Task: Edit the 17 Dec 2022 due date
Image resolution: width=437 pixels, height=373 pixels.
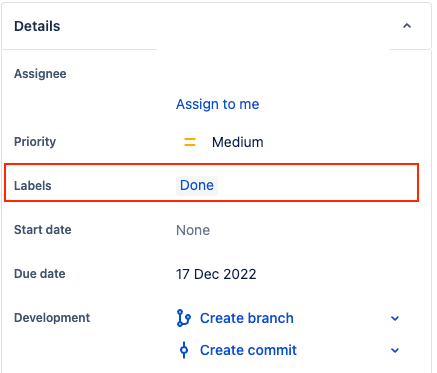Action: [216, 274]
